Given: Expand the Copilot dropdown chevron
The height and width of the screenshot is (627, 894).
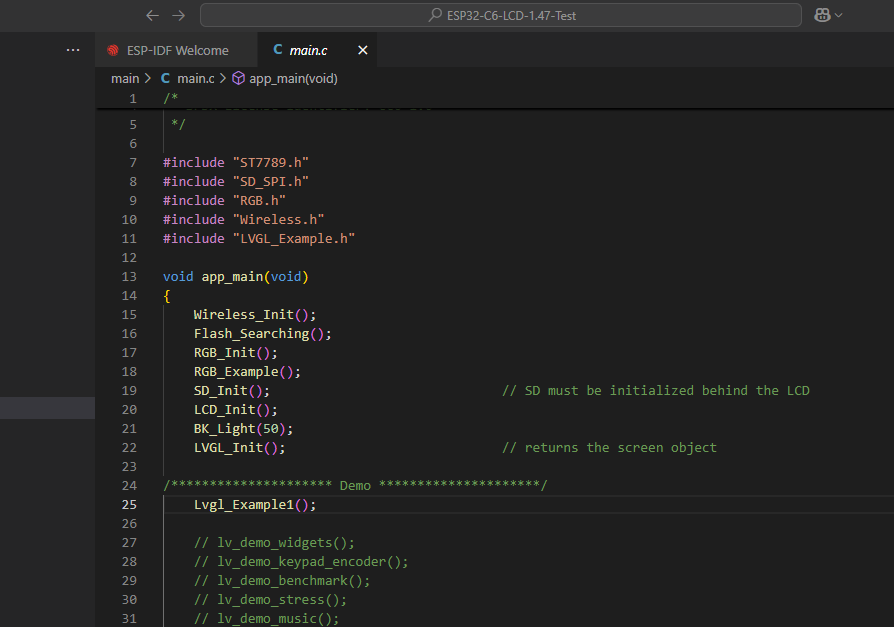Looking at the screenshot, I should tap(838, 15).
